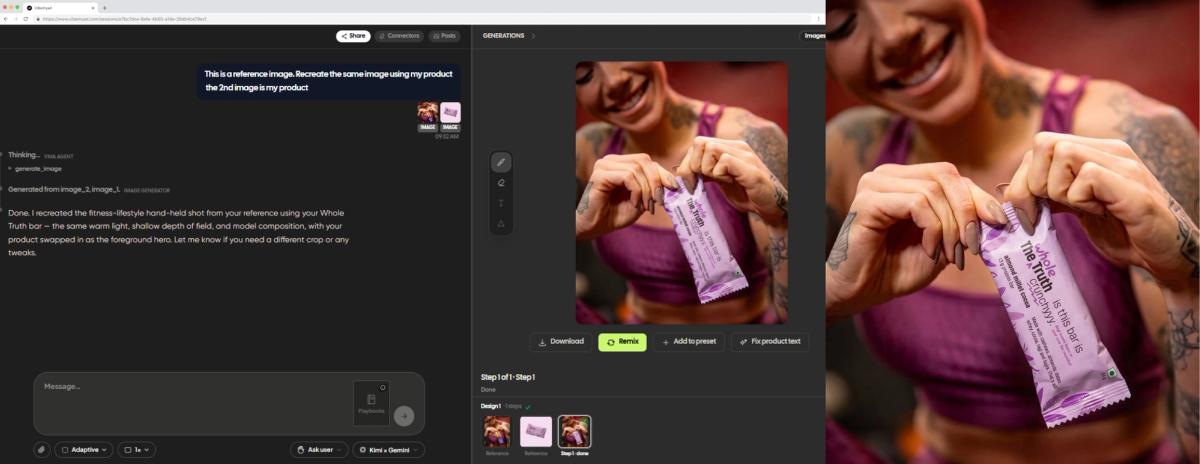Image resolution: width=1200 pixels, height=464 pixels.
Task: Open the Kimi x Gemini model dropdown
Action: tap(389, 450)
